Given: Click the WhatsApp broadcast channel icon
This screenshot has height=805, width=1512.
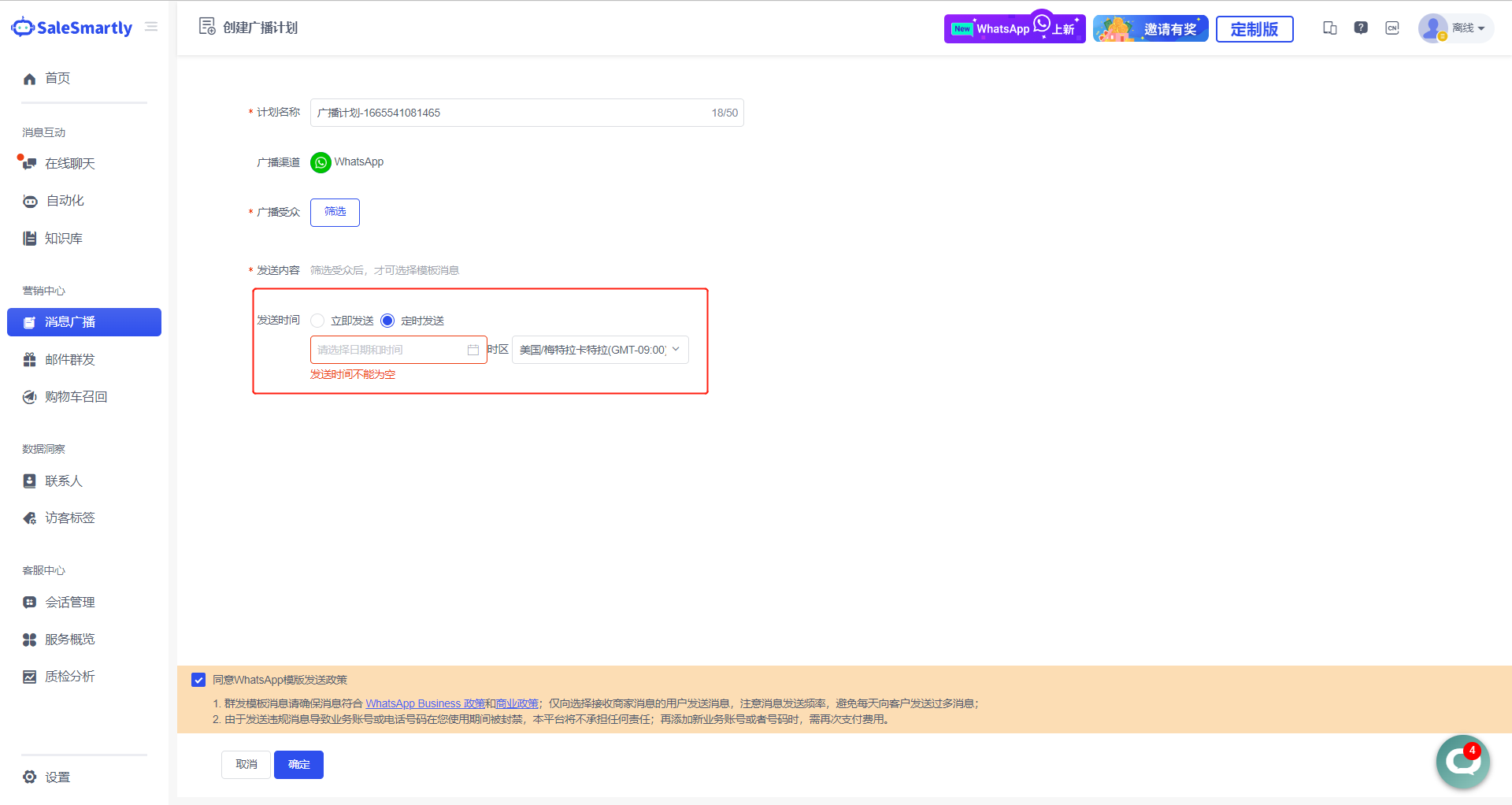Looking at the screenshot, I should pos(321,162).
